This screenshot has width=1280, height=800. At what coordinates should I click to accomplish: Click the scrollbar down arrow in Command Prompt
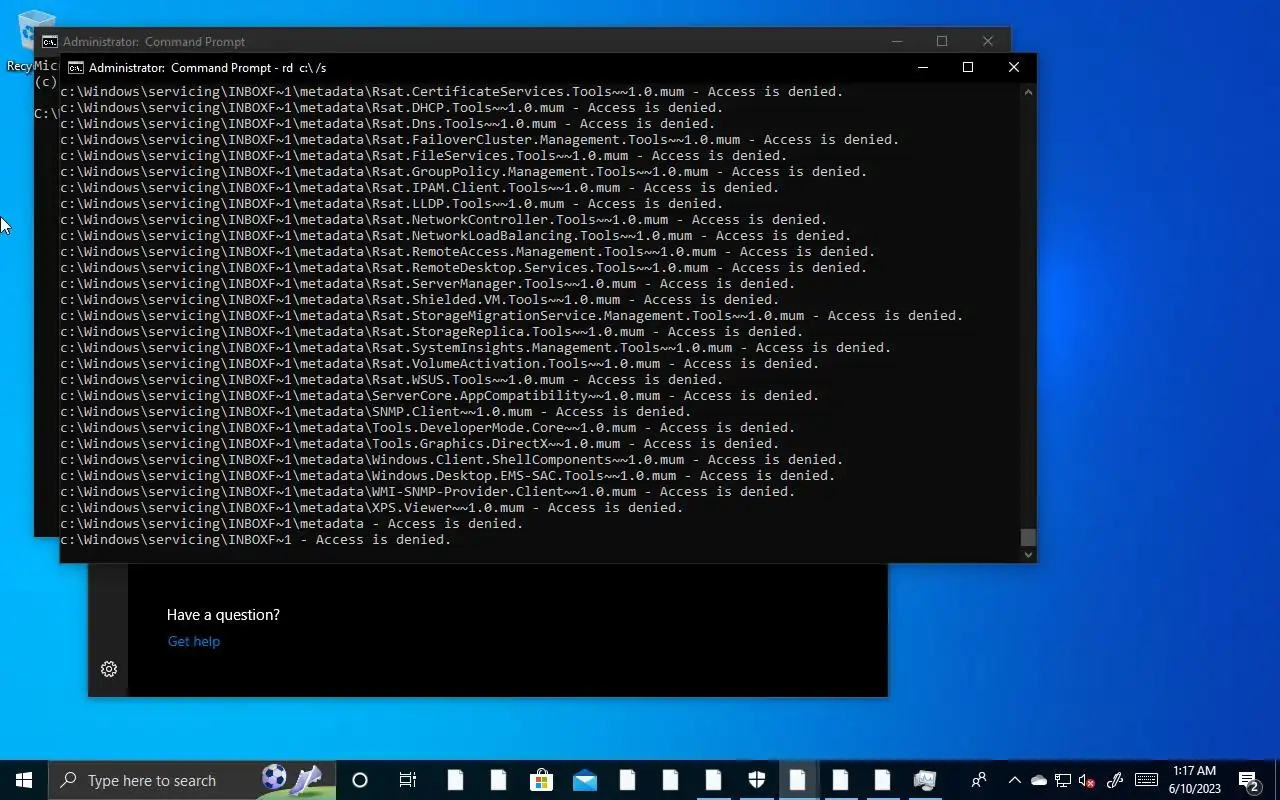1028,554
